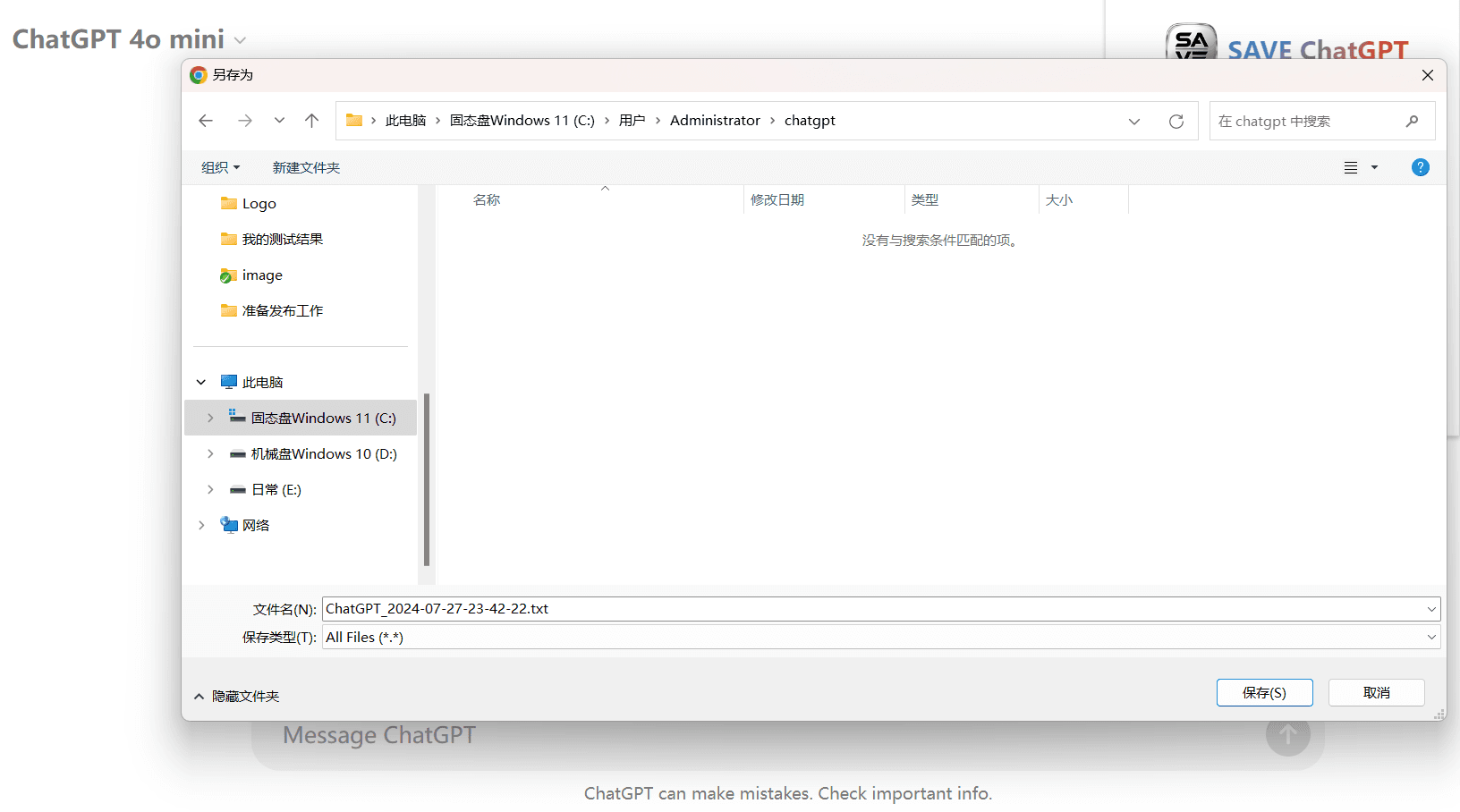
Task: Open the 我的测试结果 folder
Action: (x=272, y=239)
